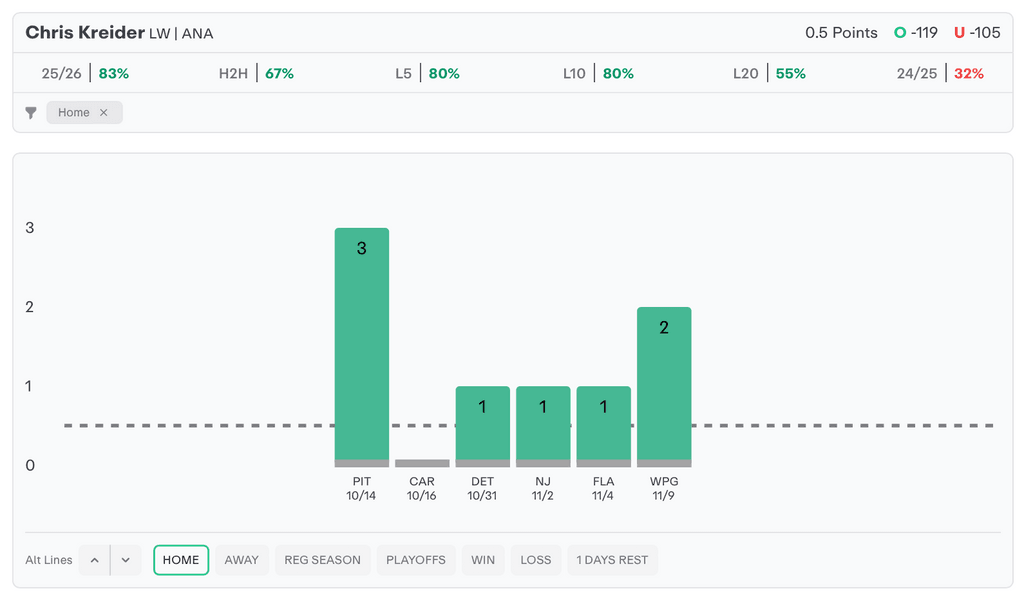
Task: Toggle the REG SEASON filter
Action: coord(322,560)
